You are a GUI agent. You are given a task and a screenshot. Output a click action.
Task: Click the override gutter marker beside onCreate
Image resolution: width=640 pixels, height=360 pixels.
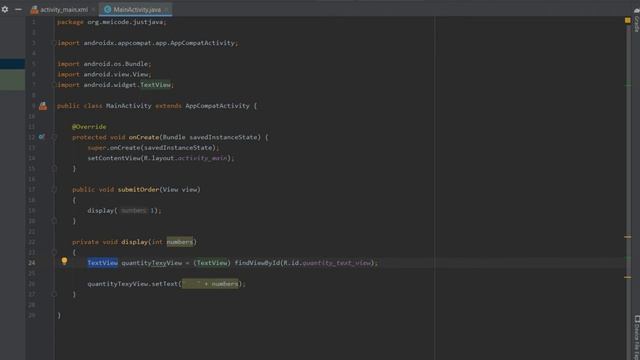(42, 137)
